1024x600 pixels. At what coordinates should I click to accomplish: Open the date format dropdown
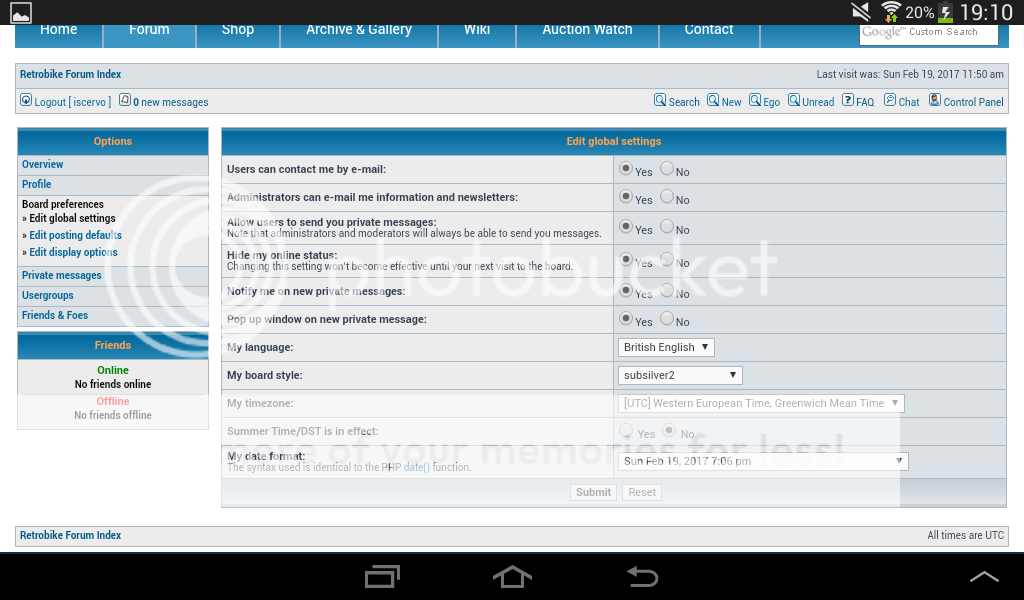click(763, 461)
